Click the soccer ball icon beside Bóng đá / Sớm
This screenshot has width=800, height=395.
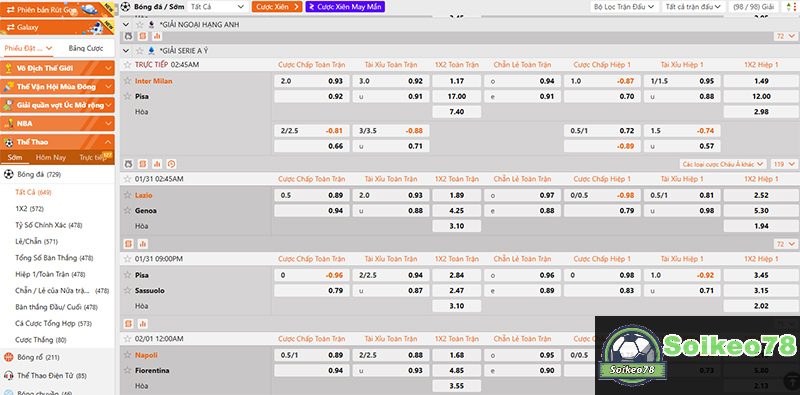point(126,7)
